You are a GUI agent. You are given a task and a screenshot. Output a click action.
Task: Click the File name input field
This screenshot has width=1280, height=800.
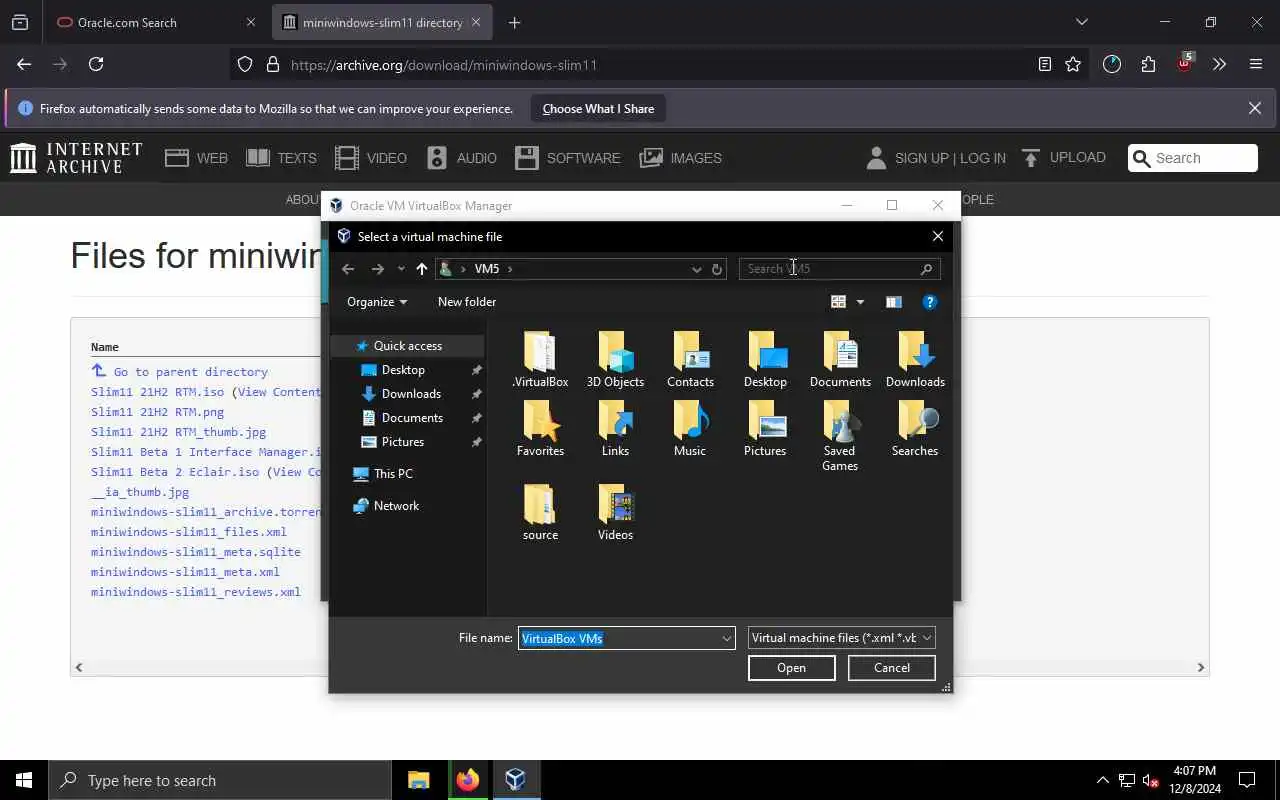[617, 638]
